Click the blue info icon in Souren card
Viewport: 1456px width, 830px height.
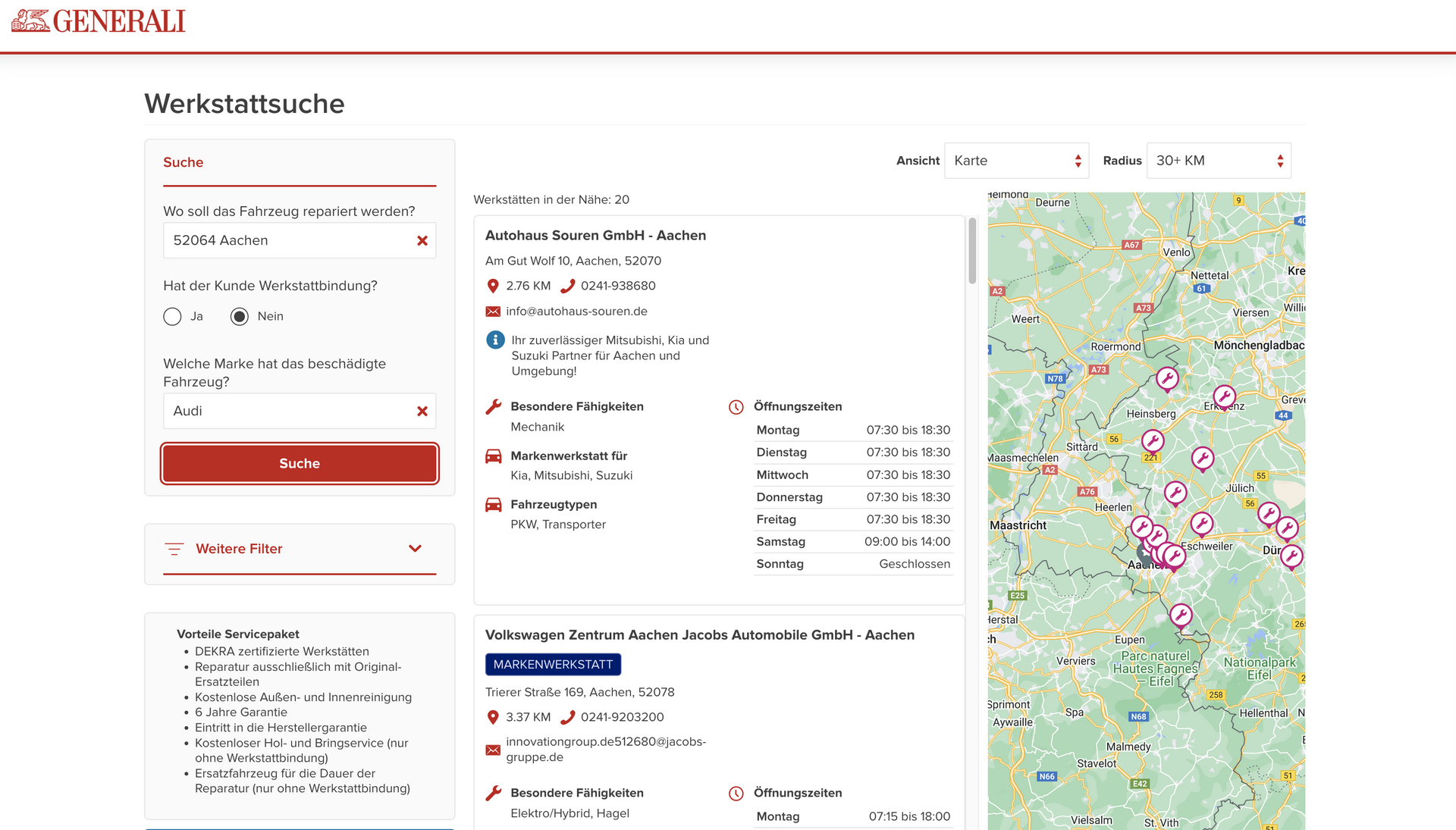point(495,340)
